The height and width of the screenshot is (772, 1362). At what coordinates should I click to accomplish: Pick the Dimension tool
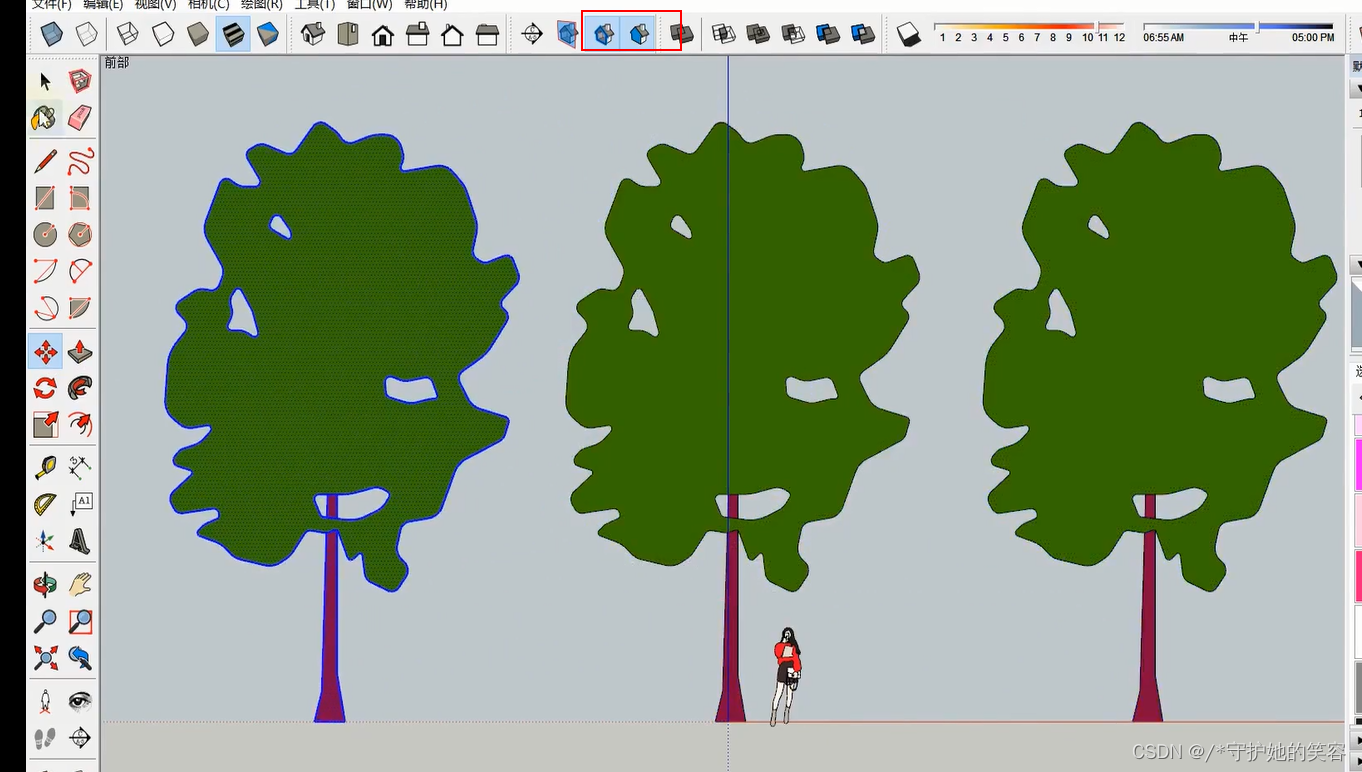click(x=80, y=467)
